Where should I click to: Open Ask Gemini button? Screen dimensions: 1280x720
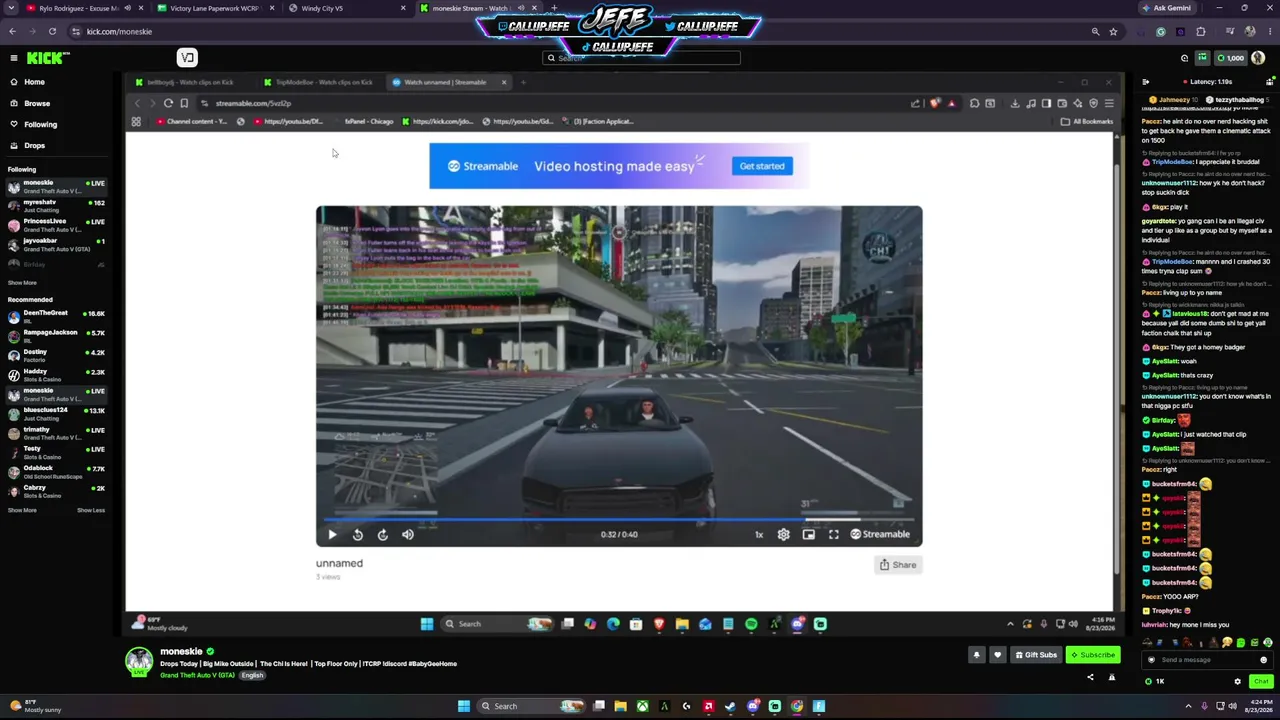tap(1167, 8)
